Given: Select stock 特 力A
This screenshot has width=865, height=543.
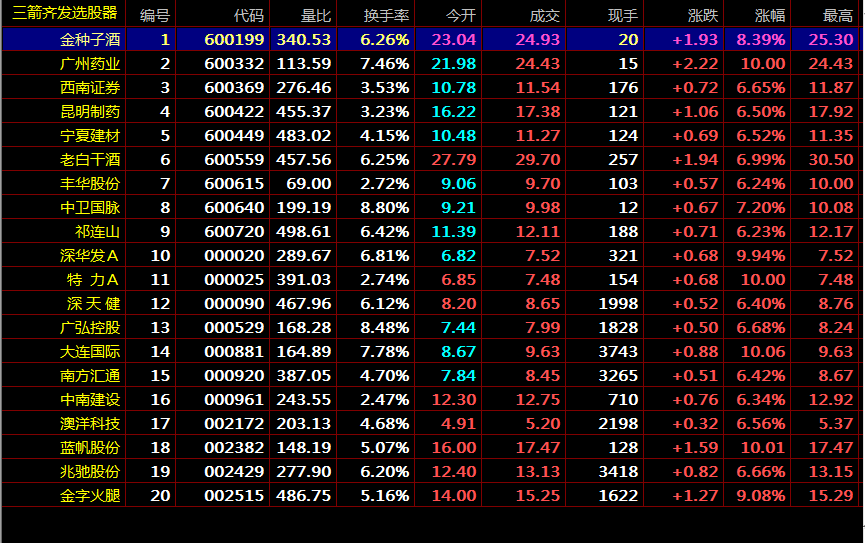Looking at the screenshot, I should 93,280.
